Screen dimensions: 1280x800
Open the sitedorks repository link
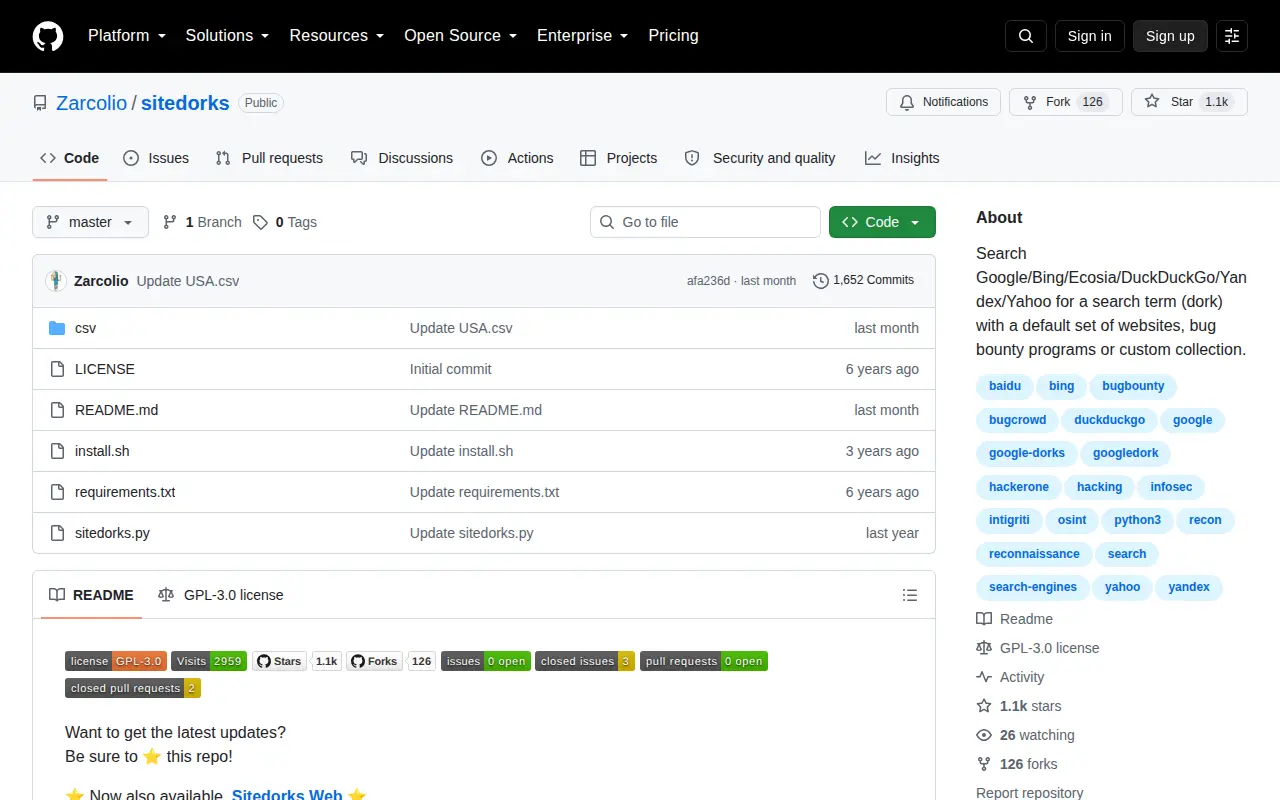tap(185, 103)
